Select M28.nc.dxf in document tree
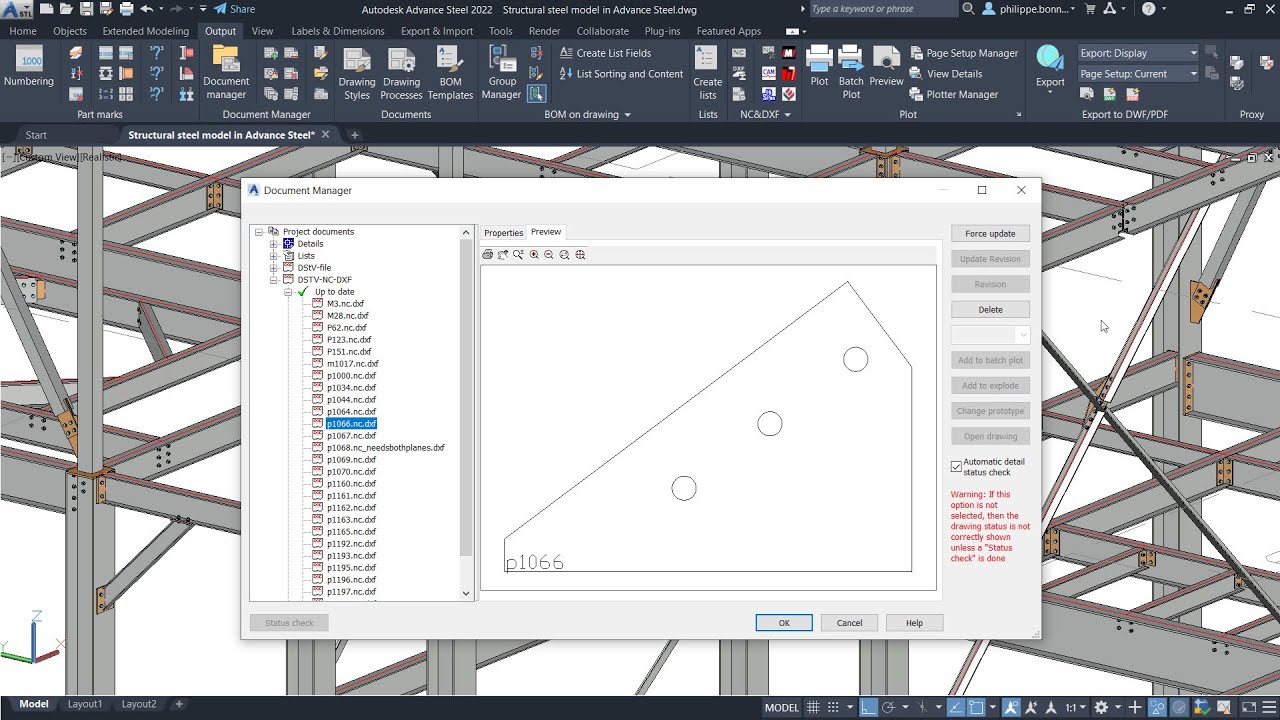 pyautogui.click(x=347, y=316)
